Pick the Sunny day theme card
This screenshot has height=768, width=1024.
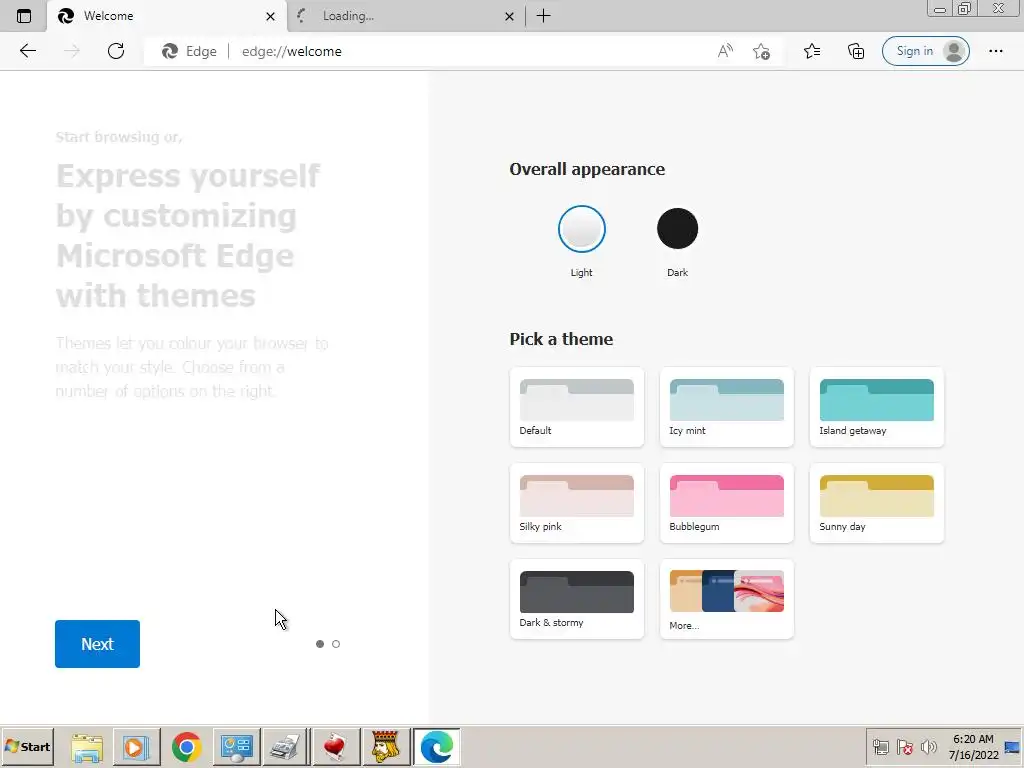coord(876,503)
